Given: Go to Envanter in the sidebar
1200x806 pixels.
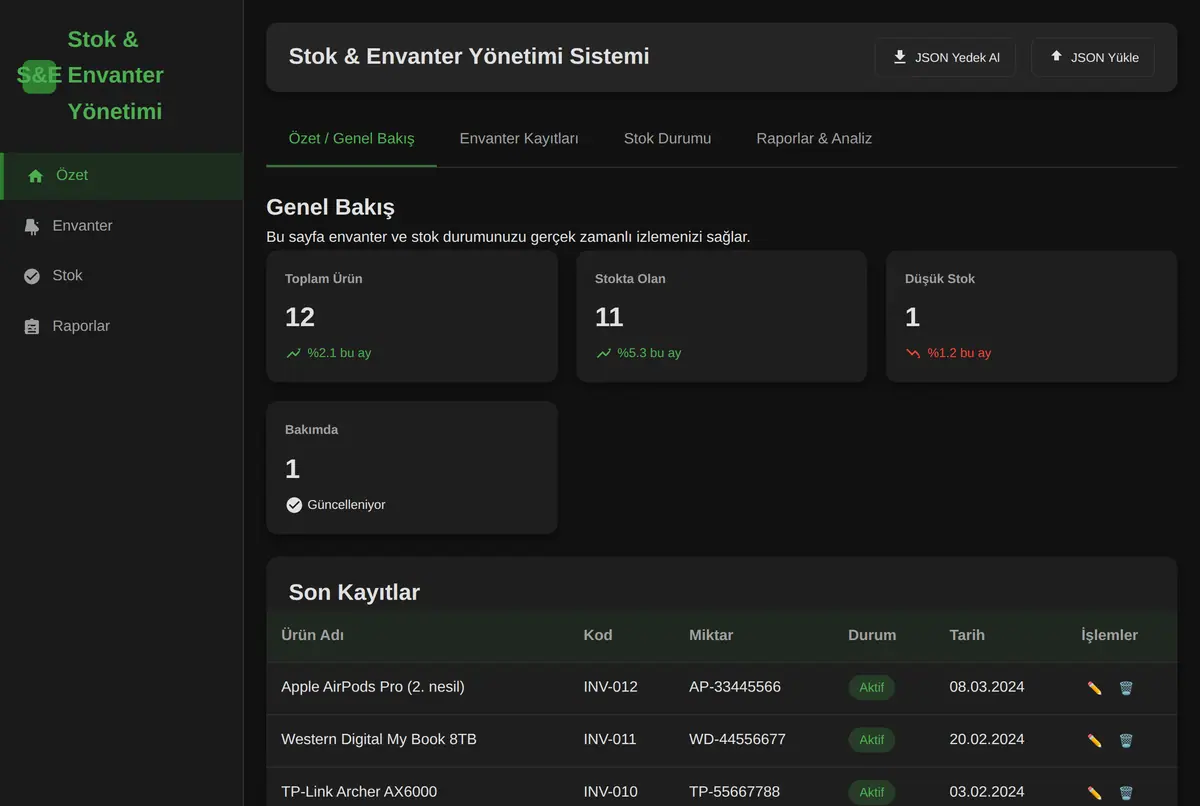Looking at the screenshot, I should pos(121,226).
